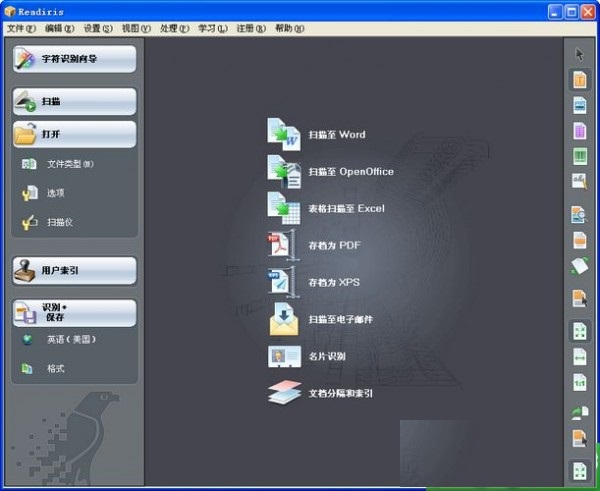The image size is (600, 491).
Task: Click the Readiris title bar app icon
Action: pos(10,12)
